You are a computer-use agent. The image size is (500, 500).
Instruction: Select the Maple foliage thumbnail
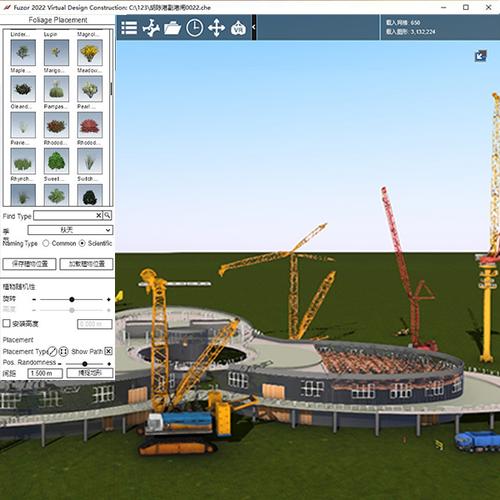pos(23,89)
